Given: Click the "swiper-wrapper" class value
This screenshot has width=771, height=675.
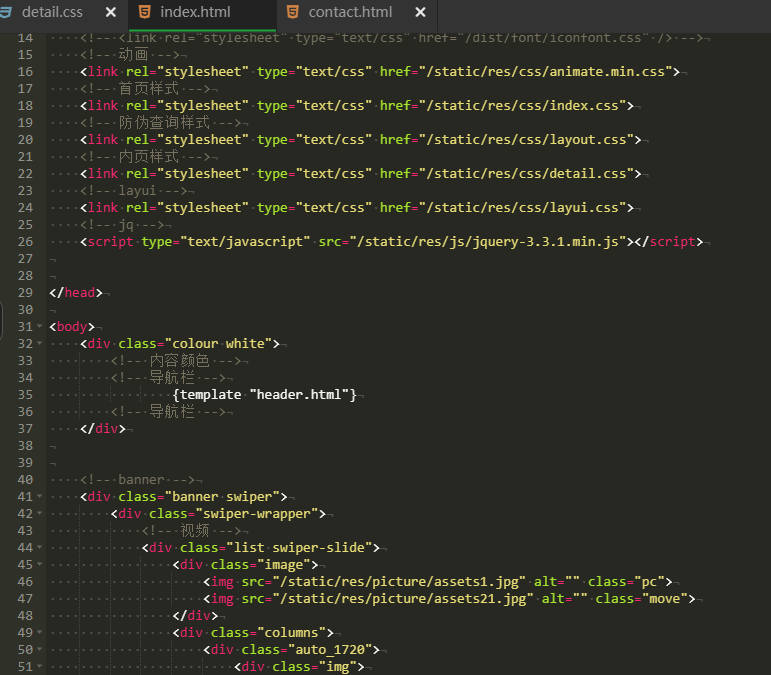Looking at the screenshot, I should 257,514.
